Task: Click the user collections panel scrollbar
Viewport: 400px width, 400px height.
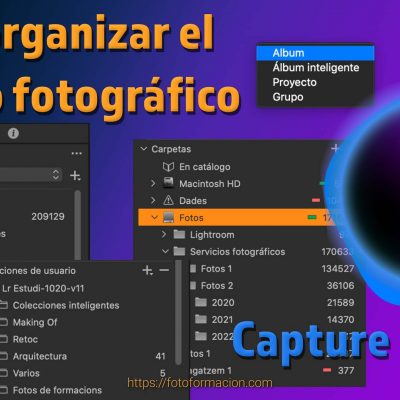Action: (178, 313)
